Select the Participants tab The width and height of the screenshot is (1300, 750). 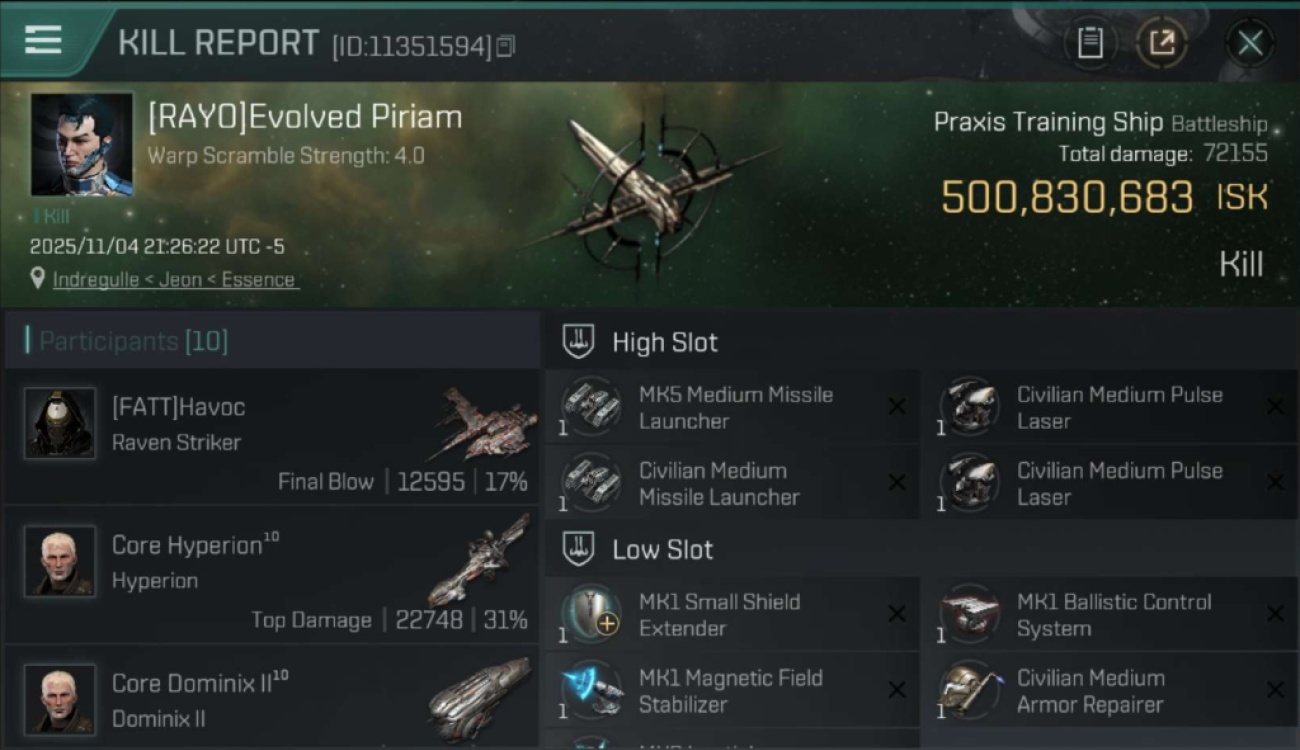(134, 341)
